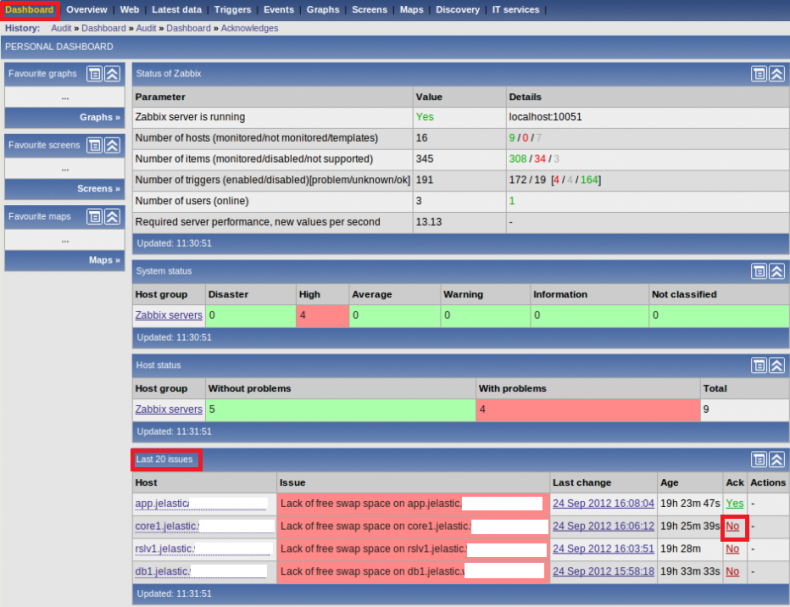This screenshot has width=790, height=607.
Task: Open menu icon in Favourite screens panel
Action: (94, 145)
